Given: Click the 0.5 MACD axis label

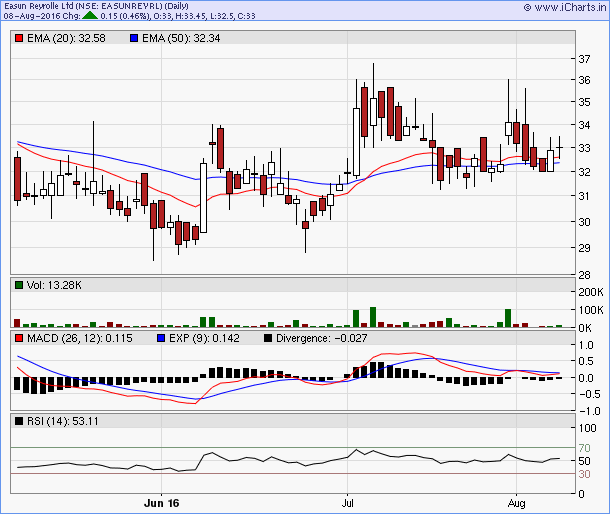Looking at the screenshot, I should click(x=586, y=361).
